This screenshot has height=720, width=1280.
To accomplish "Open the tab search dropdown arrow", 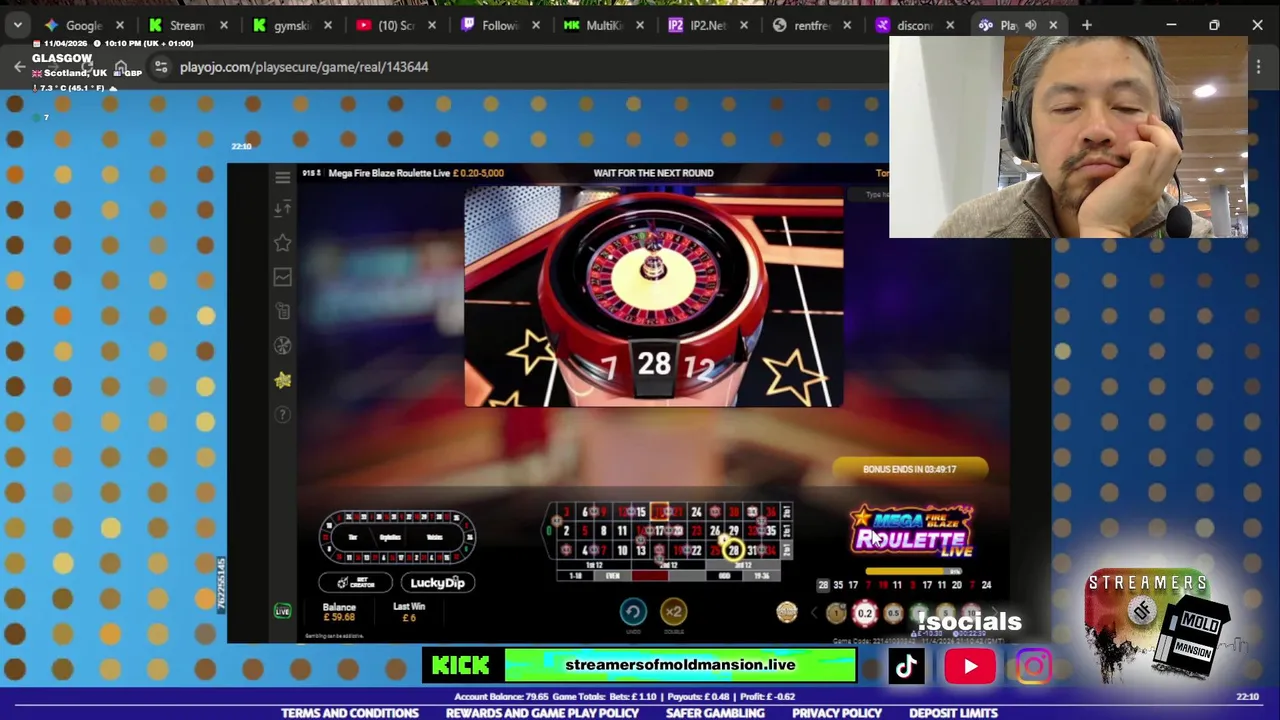I will [17, 25].
